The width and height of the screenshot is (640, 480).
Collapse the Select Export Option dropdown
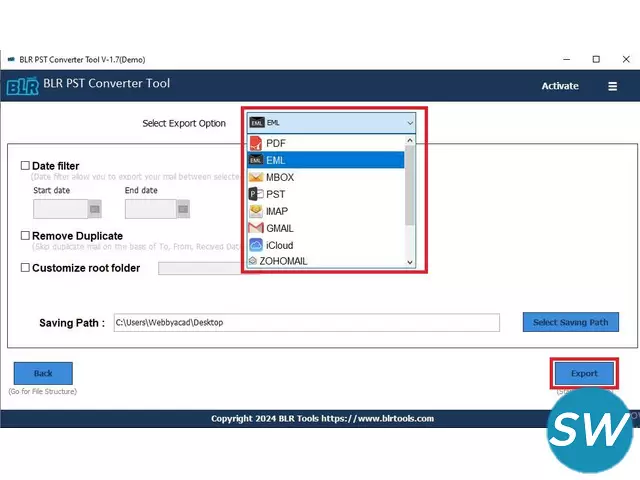pos(409,123)
